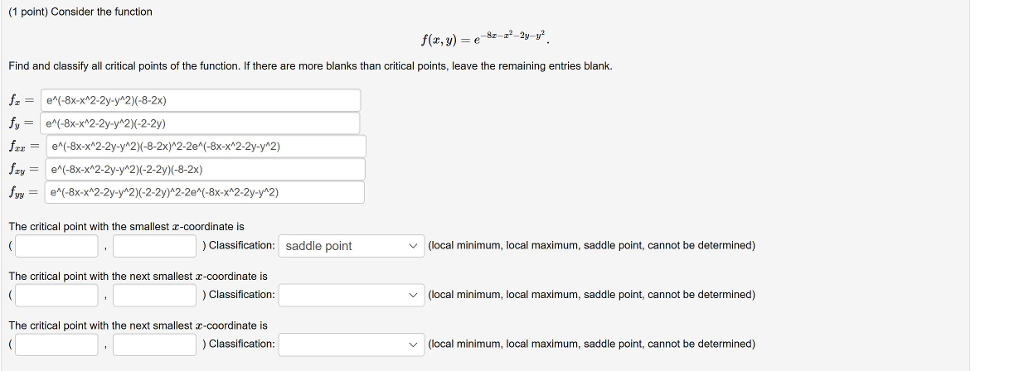Image resolution: width=1024 pixels, height=371 pixels.
Task: Click x-coordinate box of second critical point
Action: point(57,295)
